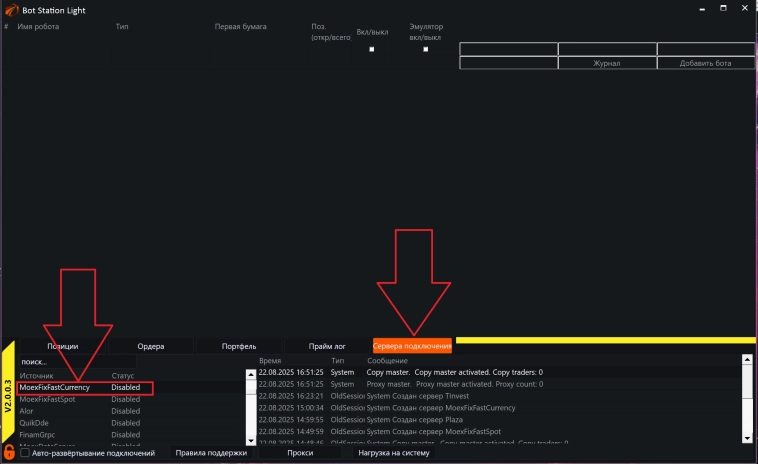Image resolution: width=758 pixels, height=464 pixels.
Task: Open Нагрузка на систему
Action: pos(394,453)
